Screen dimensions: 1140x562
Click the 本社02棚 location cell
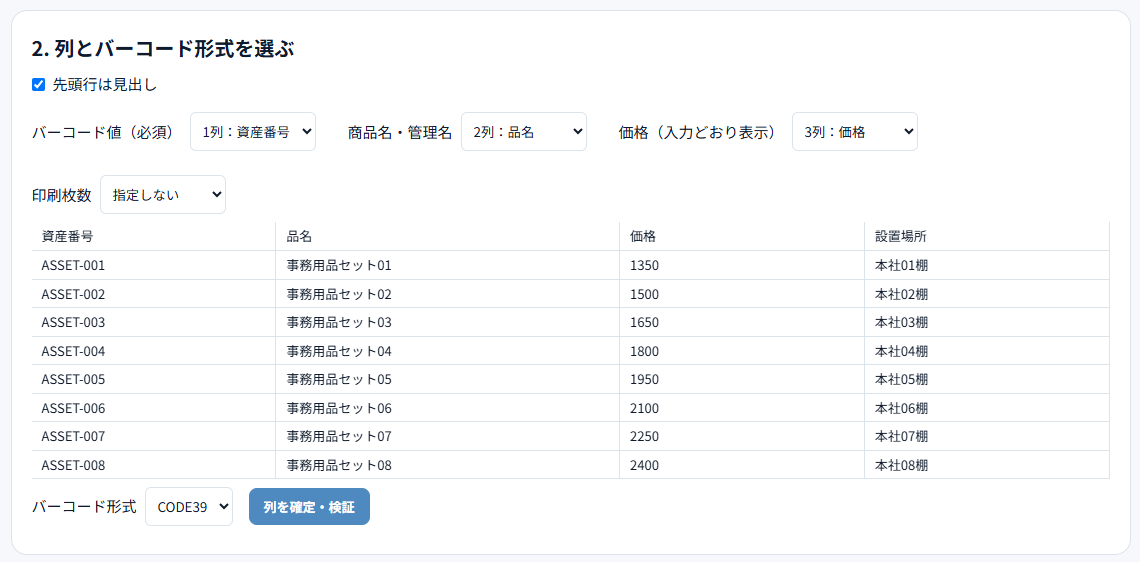[987, 294]
